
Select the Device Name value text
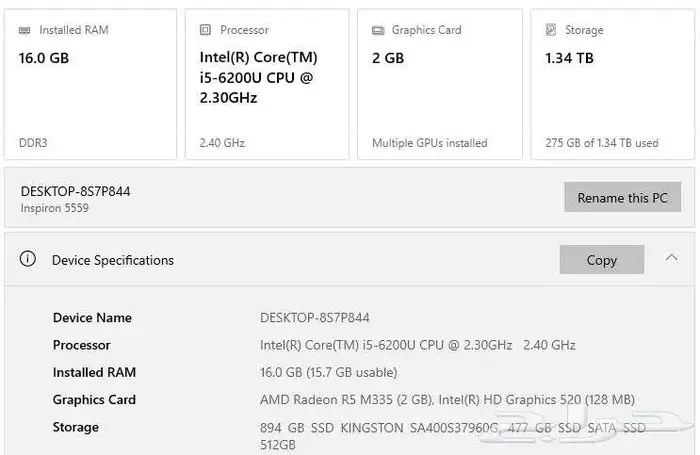(x=315, y=318)
